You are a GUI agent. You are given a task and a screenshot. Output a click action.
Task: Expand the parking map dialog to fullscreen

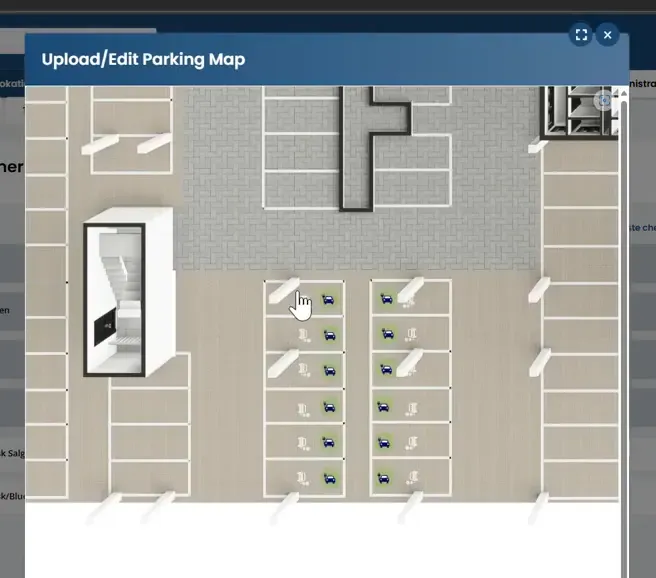[x=581, y=35]
